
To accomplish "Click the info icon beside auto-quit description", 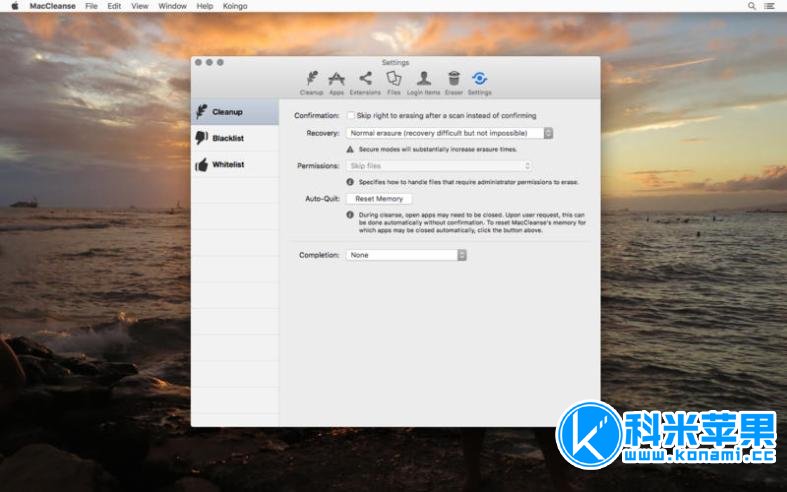I will point(350,214).
